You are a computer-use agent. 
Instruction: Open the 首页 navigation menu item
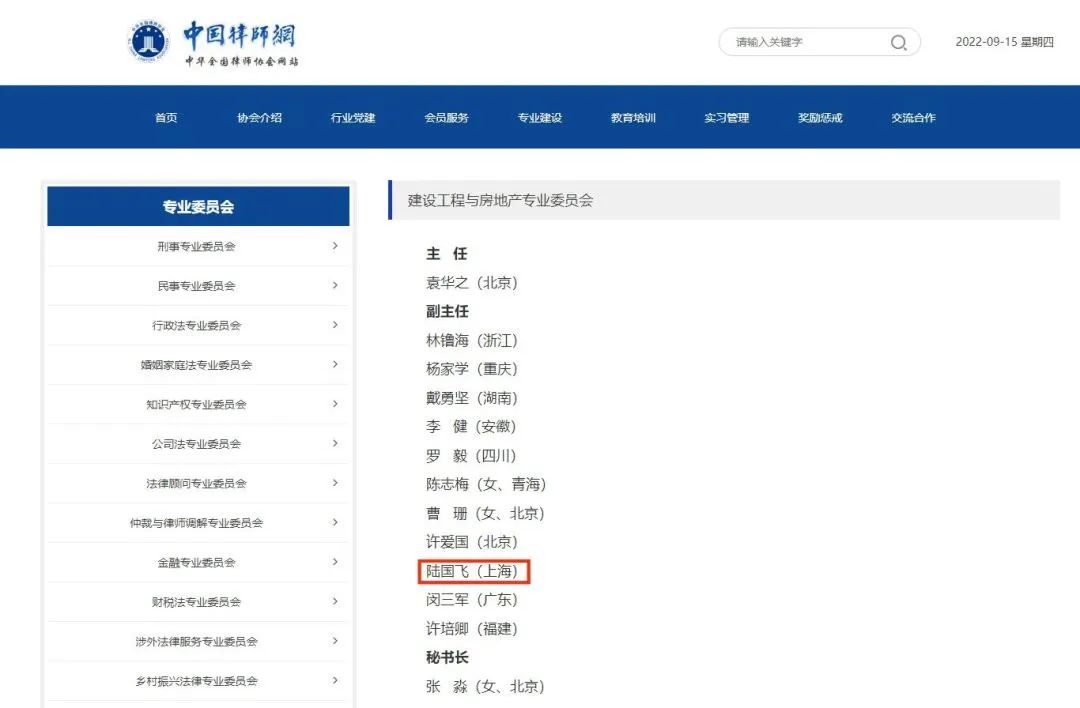166,118
